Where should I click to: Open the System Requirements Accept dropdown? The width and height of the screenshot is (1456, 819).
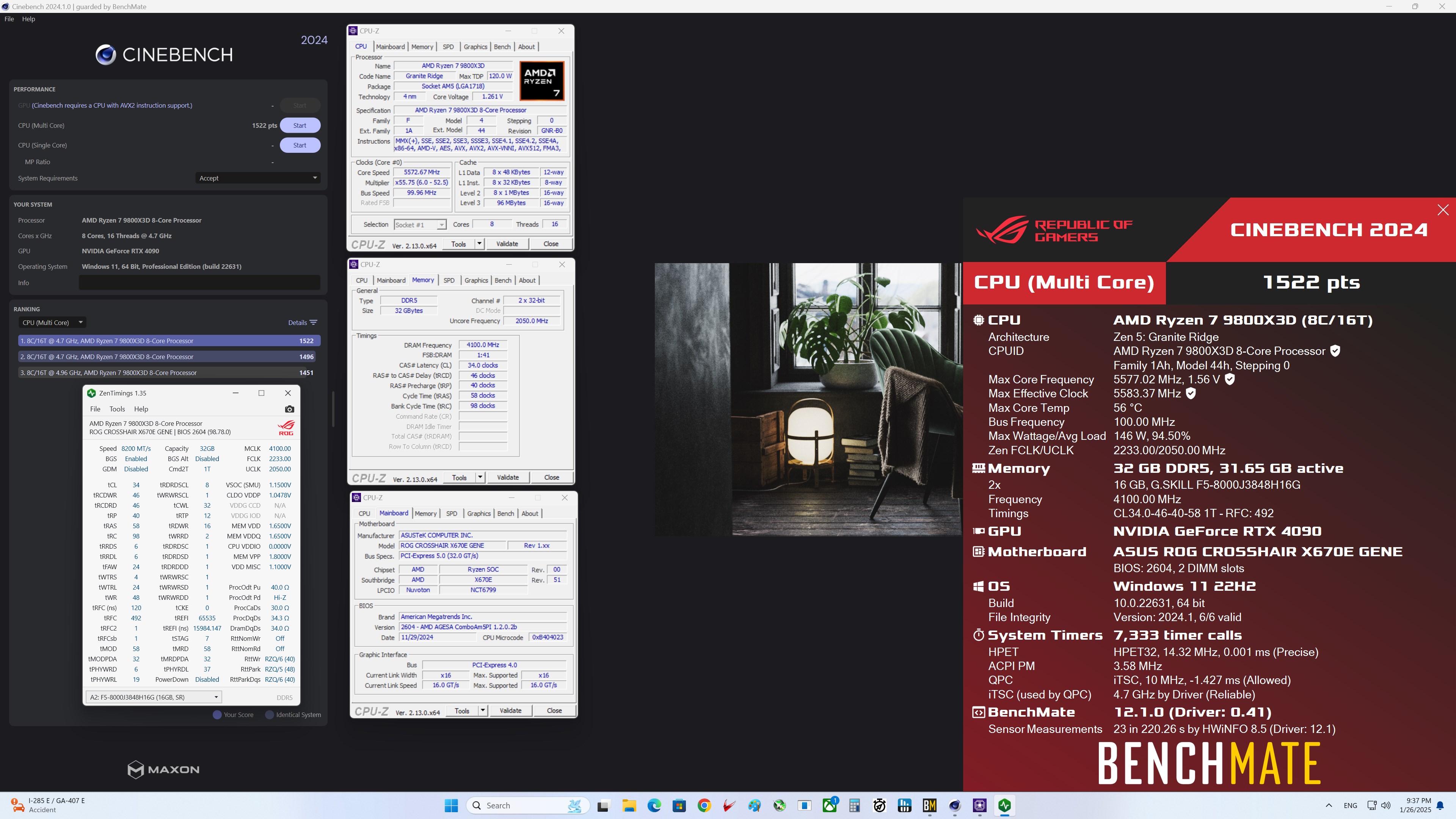[x=258, y=178]
